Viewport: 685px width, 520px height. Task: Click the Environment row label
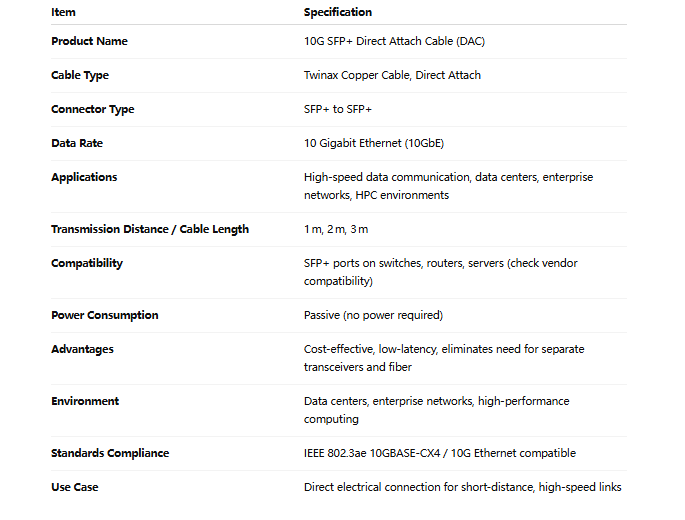click(85, 401)
